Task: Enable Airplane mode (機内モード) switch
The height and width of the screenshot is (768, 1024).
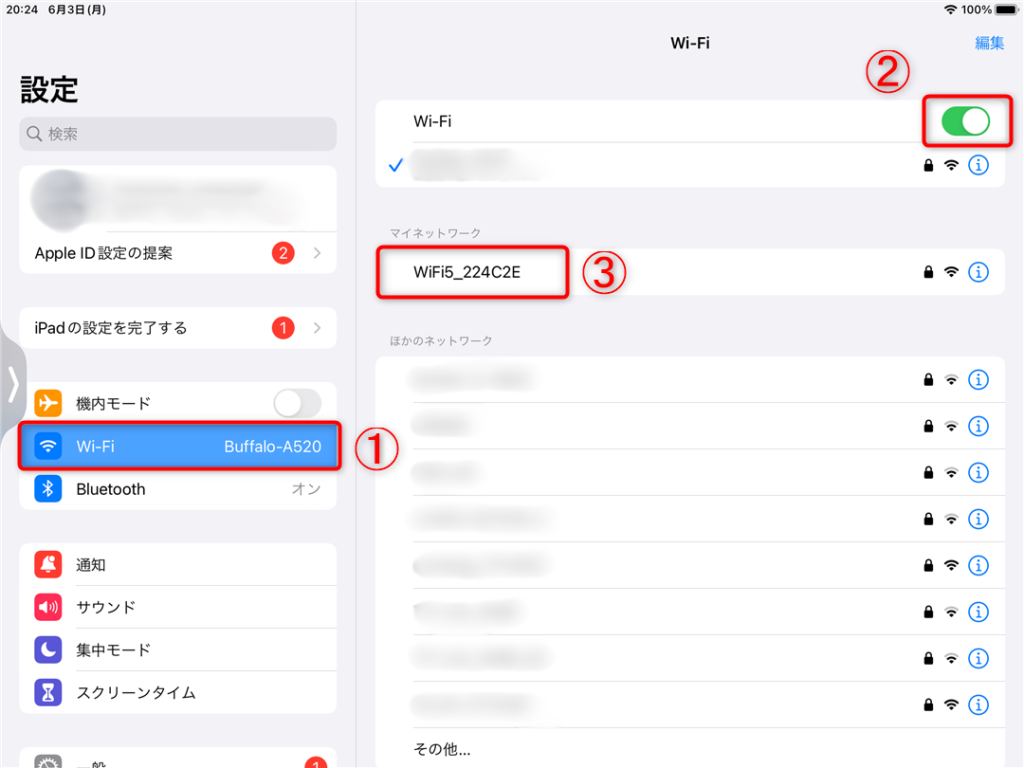Action: (x=297, y=403)
